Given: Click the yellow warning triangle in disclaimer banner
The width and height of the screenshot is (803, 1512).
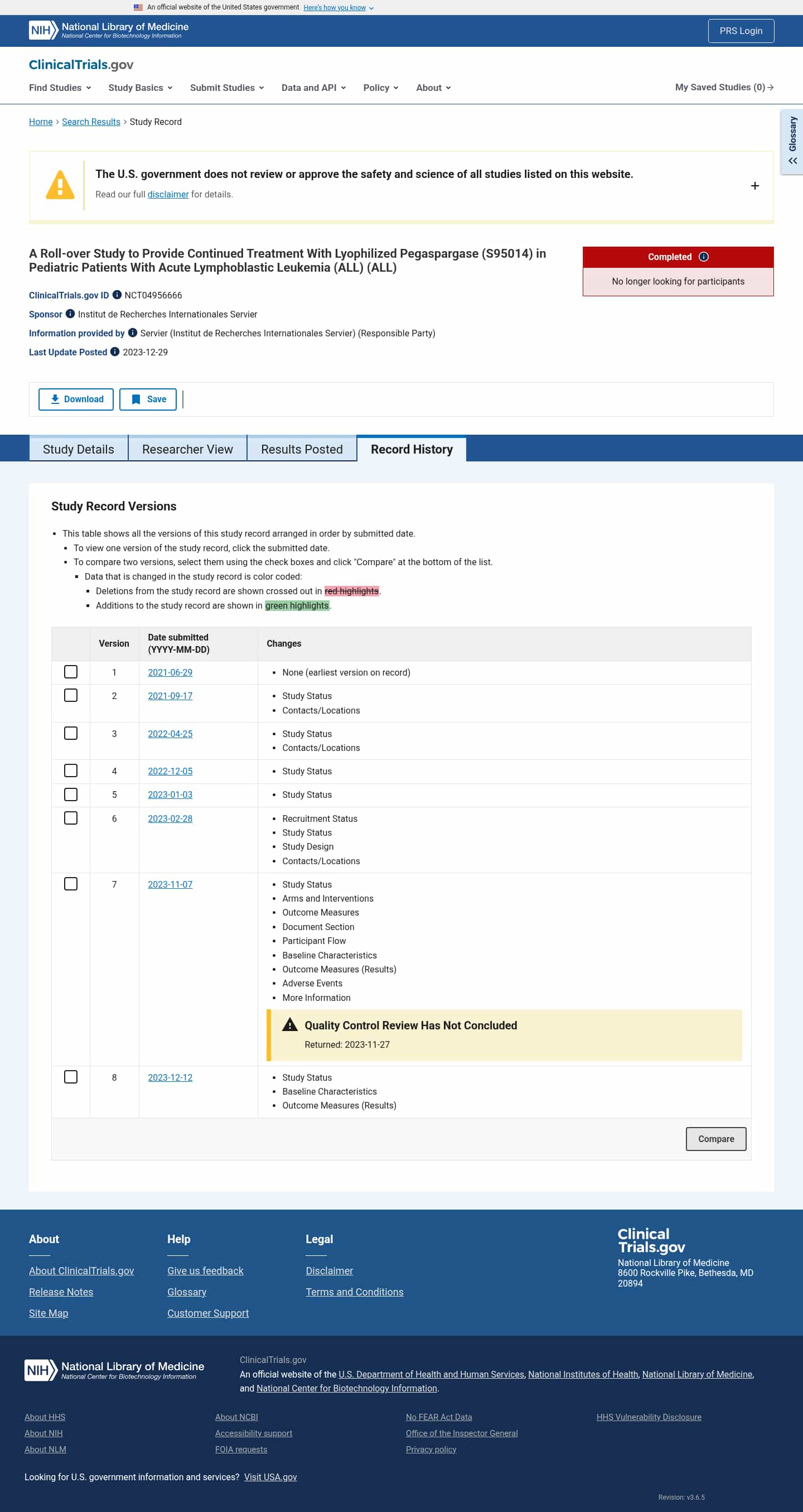Looking at the screenshot, I should coord(60,185).
